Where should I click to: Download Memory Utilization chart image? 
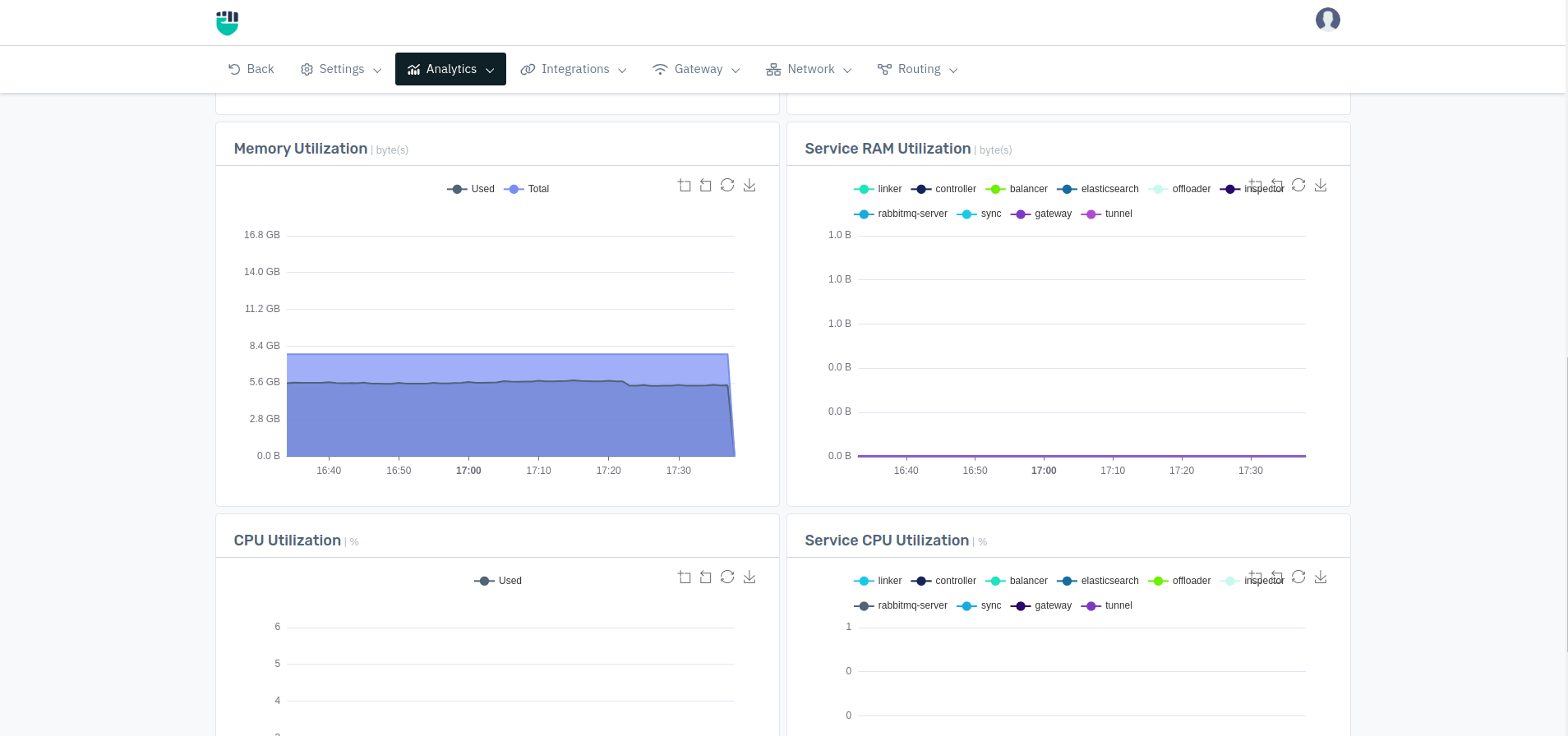(x=749, y=186)
